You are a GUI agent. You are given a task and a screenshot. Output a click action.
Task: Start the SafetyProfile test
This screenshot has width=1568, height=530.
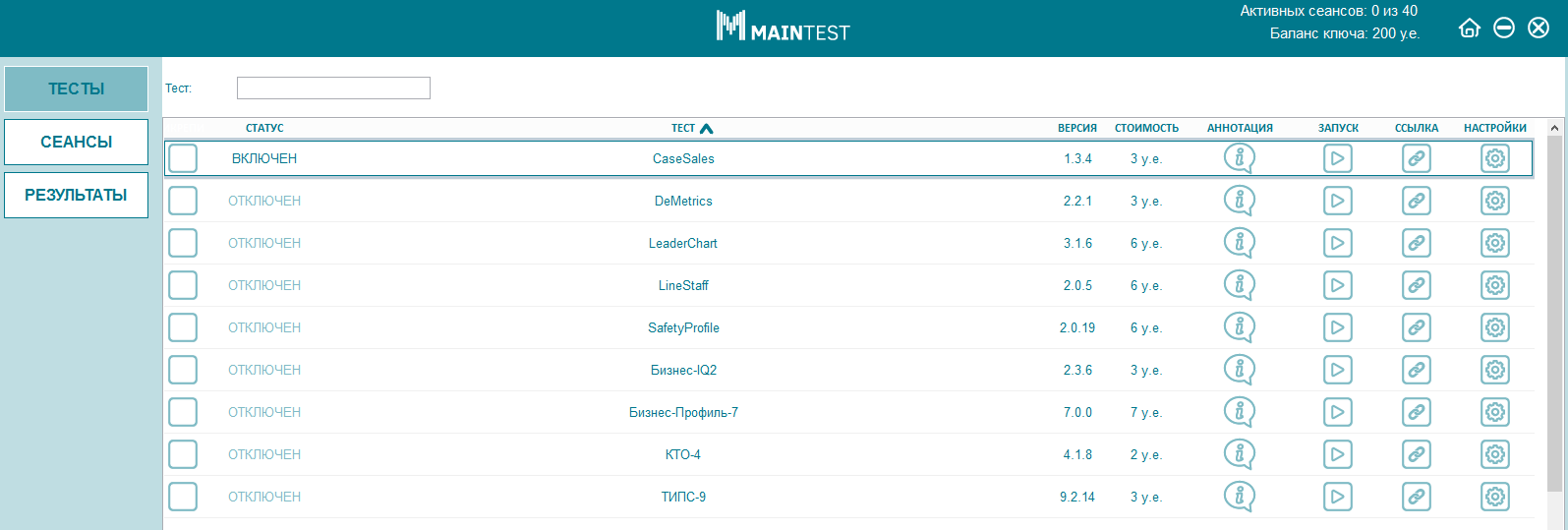click(1337, 327)
